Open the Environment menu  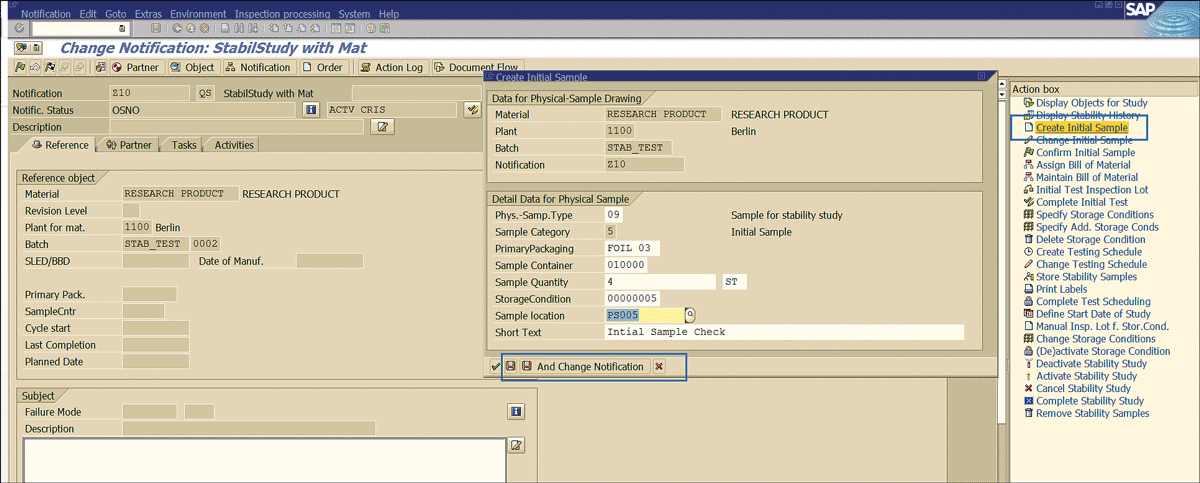click(x=198, y=14)
